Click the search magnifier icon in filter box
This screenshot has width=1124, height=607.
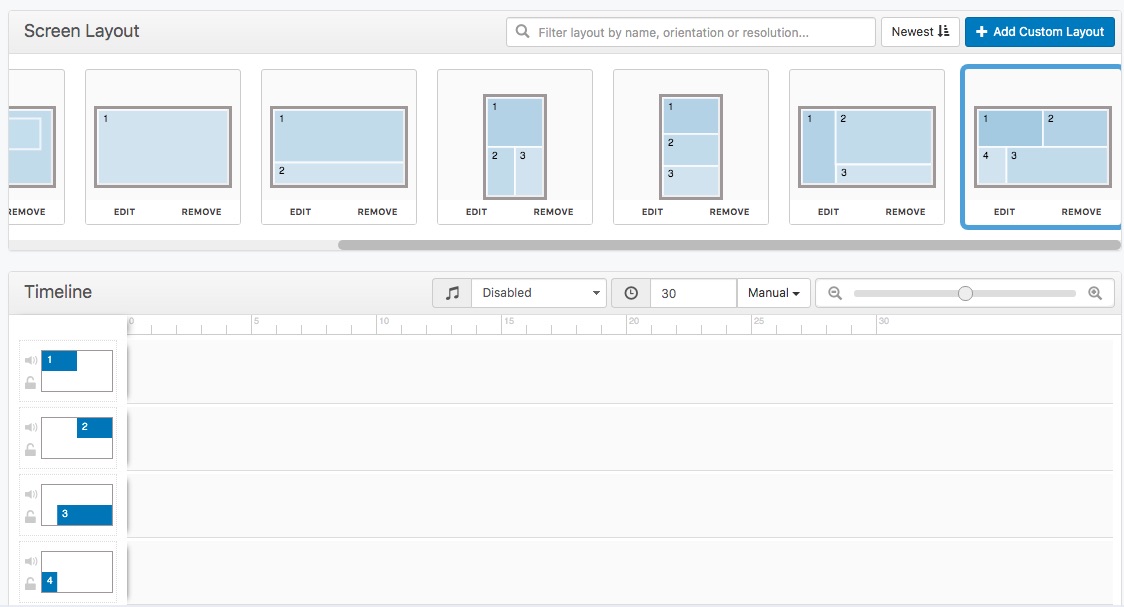tap(523, 32)
